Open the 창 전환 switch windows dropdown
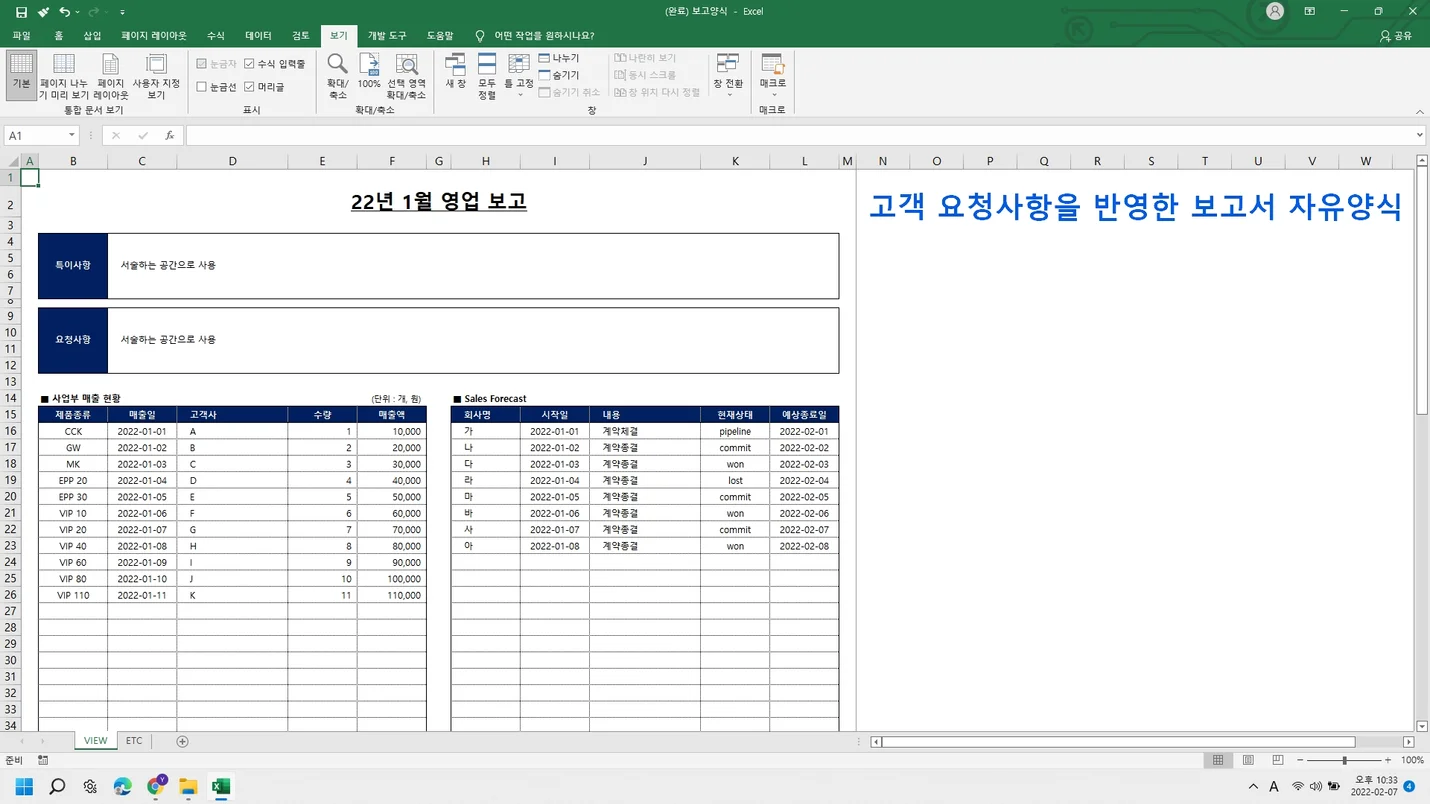 (728, 75)
